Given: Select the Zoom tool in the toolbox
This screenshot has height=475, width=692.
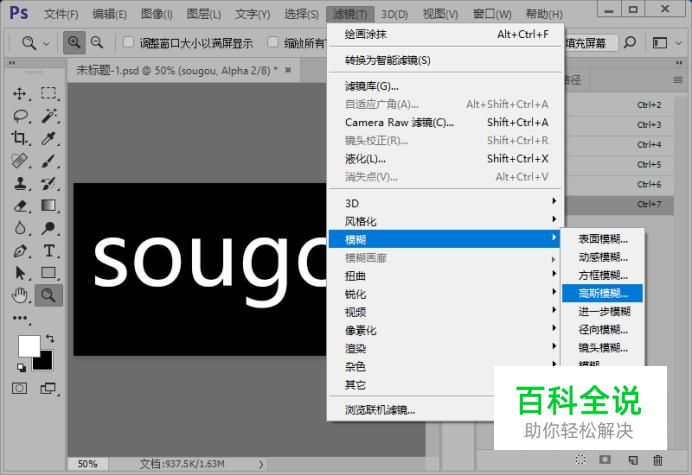Looking at the screenshot, I should [49, 295].
